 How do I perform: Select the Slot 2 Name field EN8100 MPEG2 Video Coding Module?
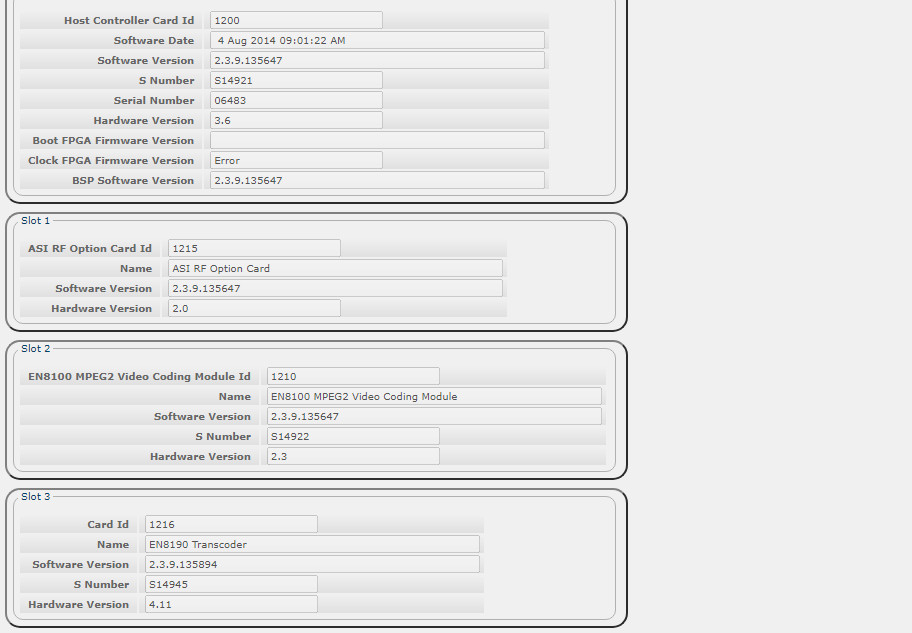[434, 396]
